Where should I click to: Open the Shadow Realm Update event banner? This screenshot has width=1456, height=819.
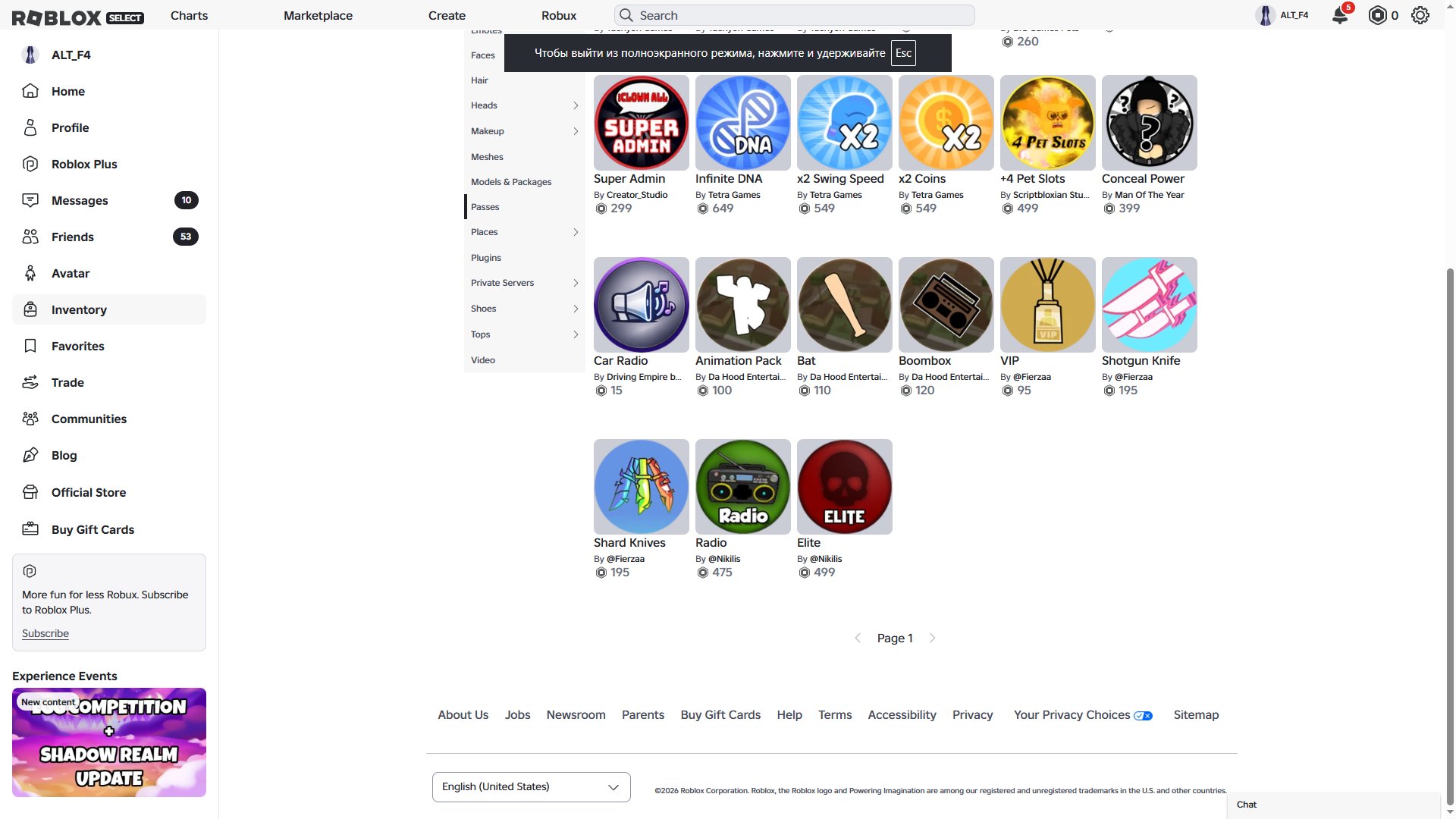(109, 742)
